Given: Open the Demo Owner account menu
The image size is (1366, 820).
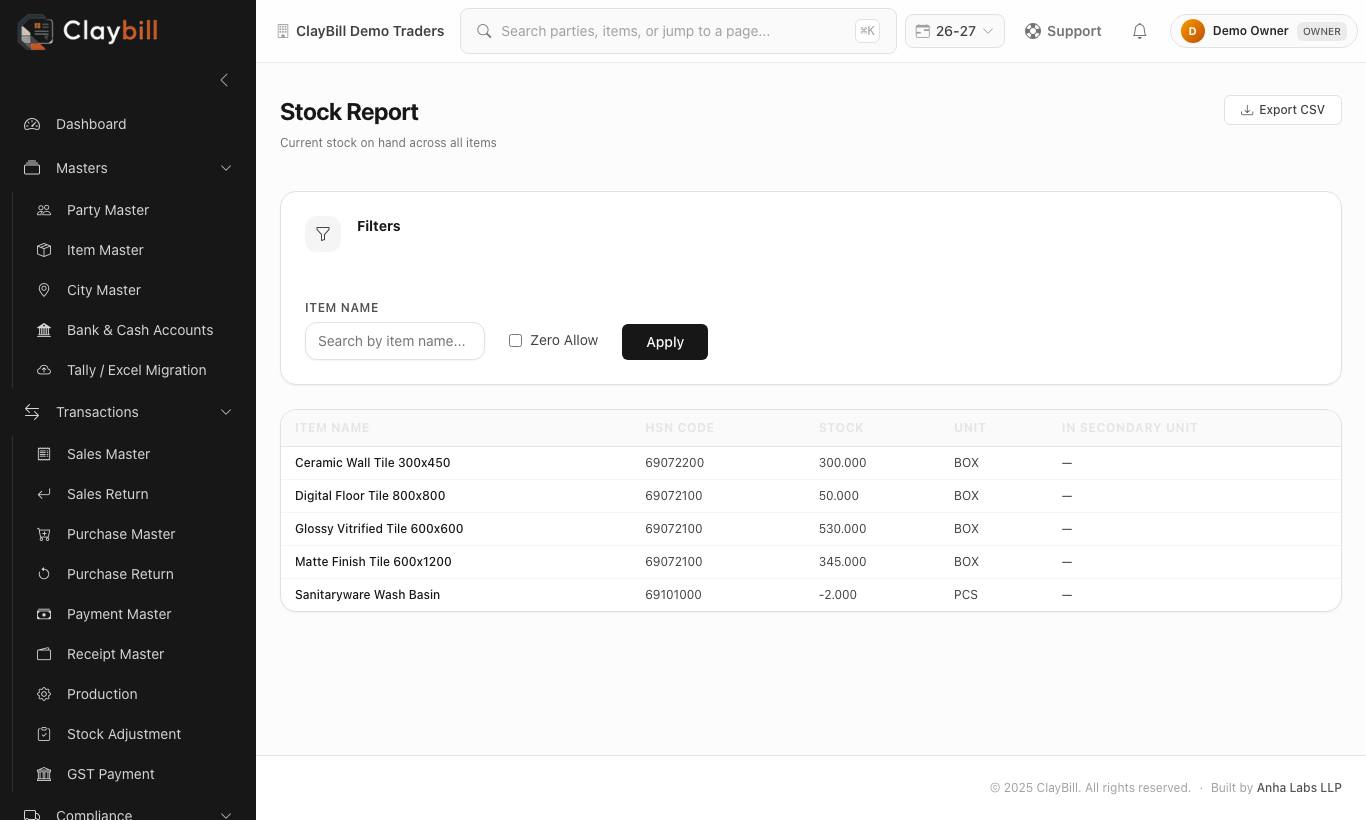Looking at the screenshot, I should tap(1264, 31).
